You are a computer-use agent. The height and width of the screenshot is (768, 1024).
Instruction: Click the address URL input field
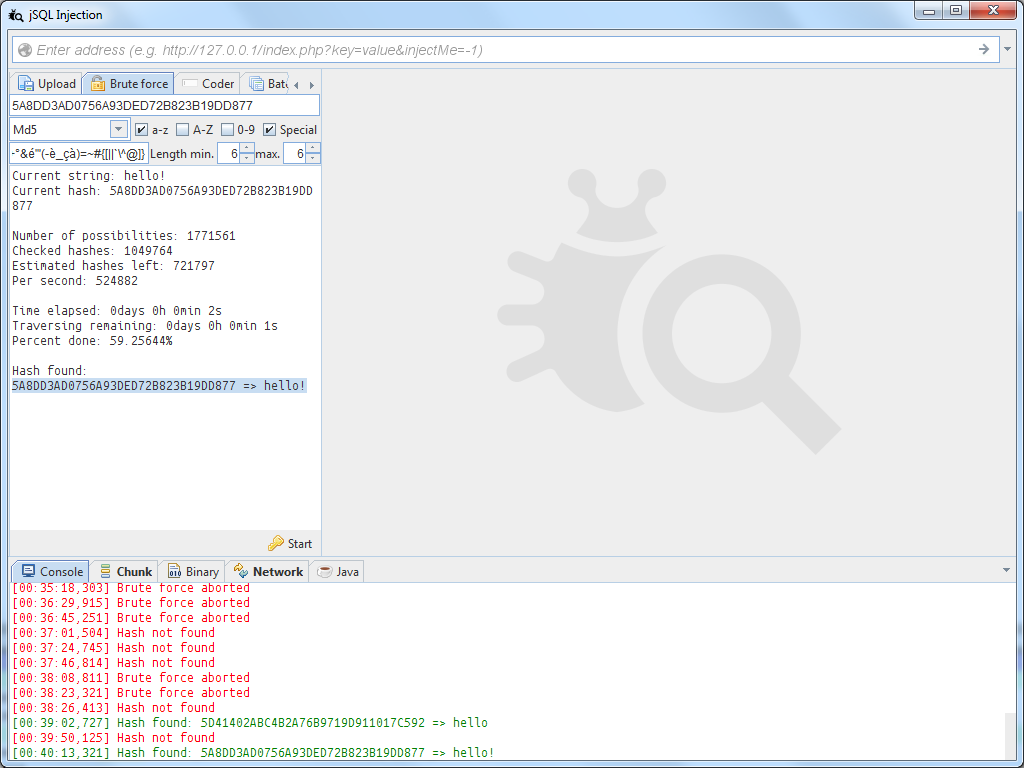coord(505,50)
